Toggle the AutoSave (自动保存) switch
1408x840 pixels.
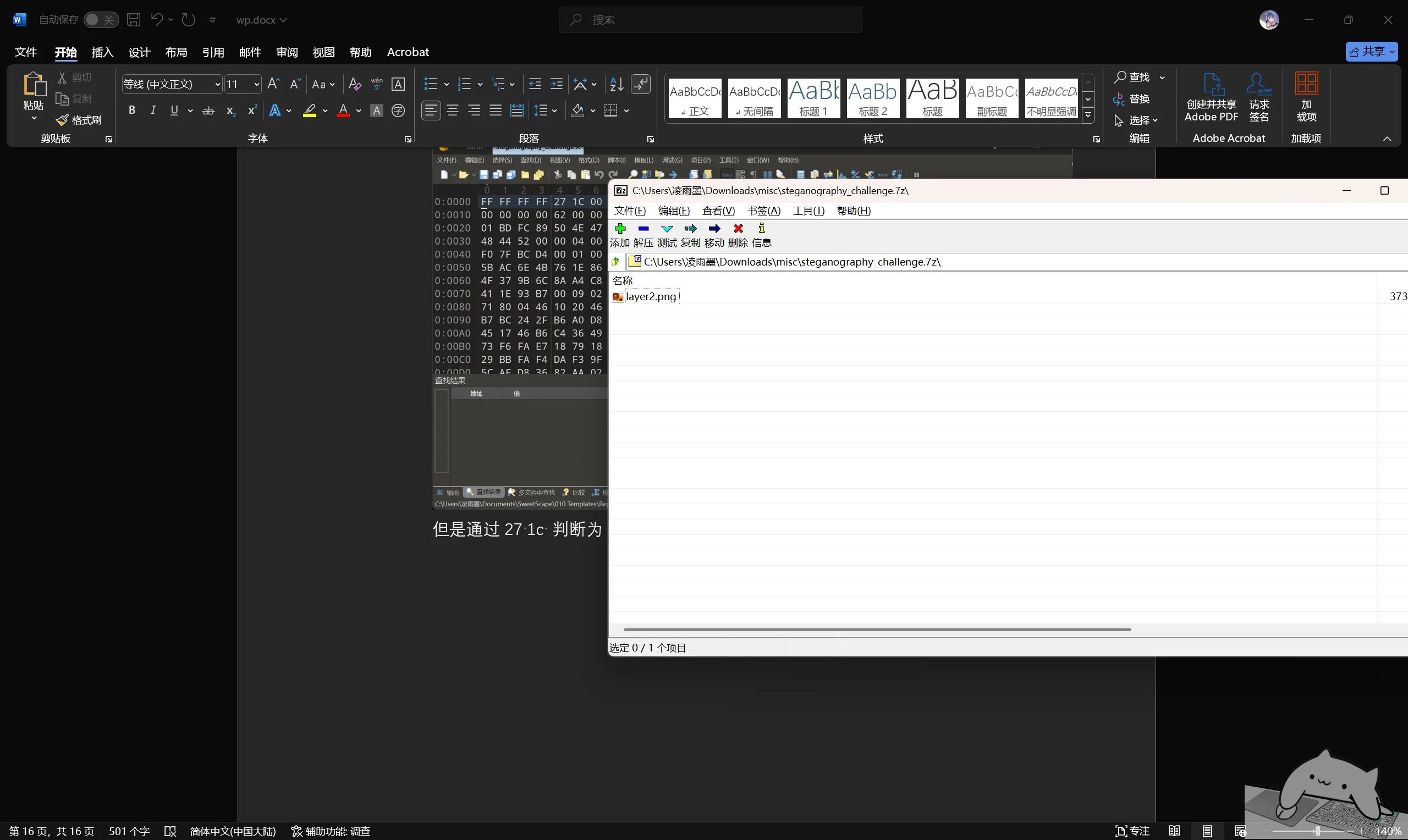tap(101, 20)
